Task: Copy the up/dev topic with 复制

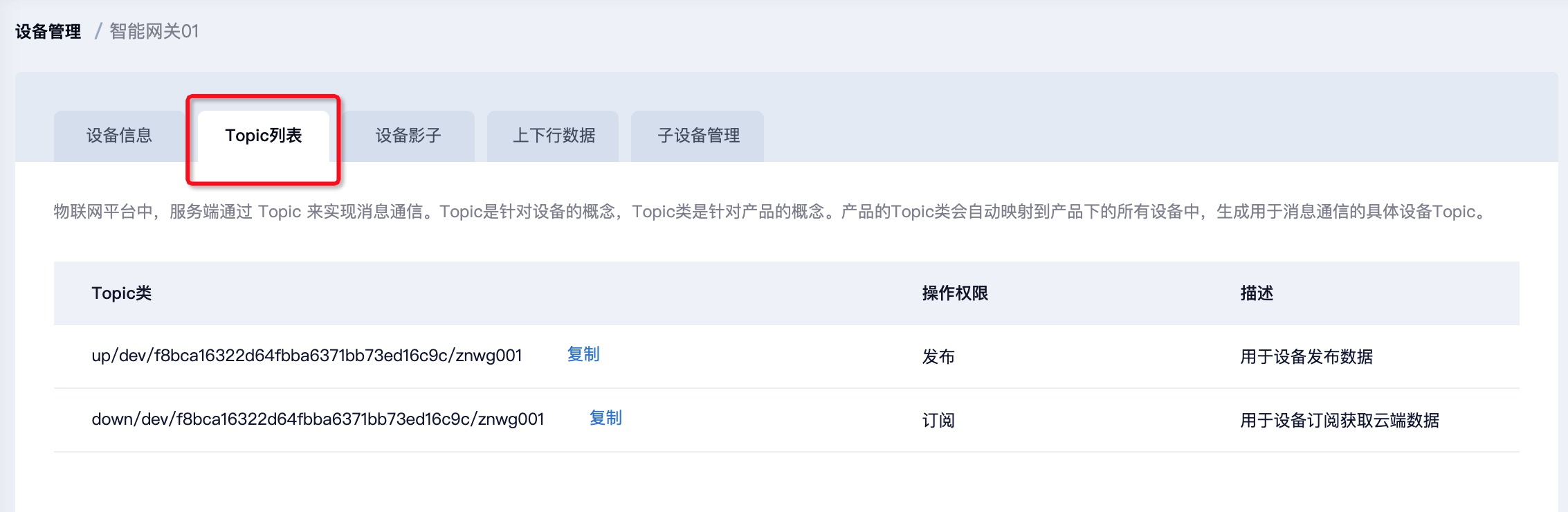Action: [583, 354]
